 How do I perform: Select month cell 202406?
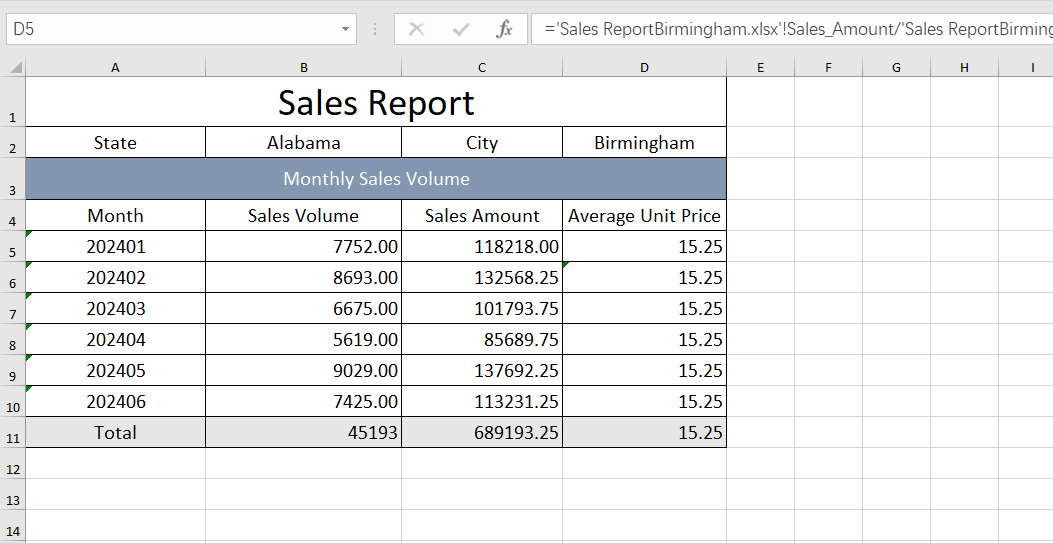[116, 401]
